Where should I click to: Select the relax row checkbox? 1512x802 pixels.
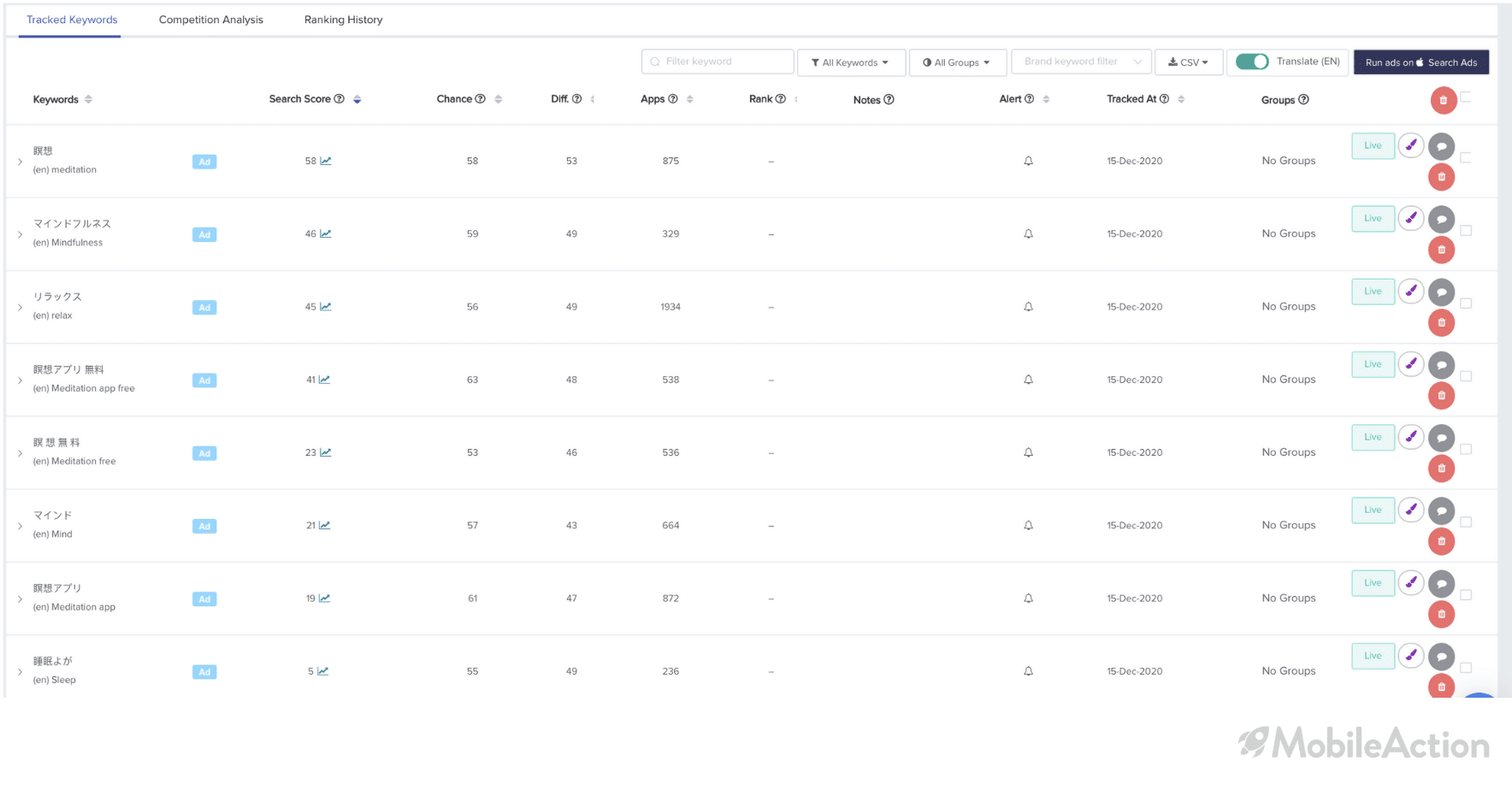click(x=1466, y=304)
